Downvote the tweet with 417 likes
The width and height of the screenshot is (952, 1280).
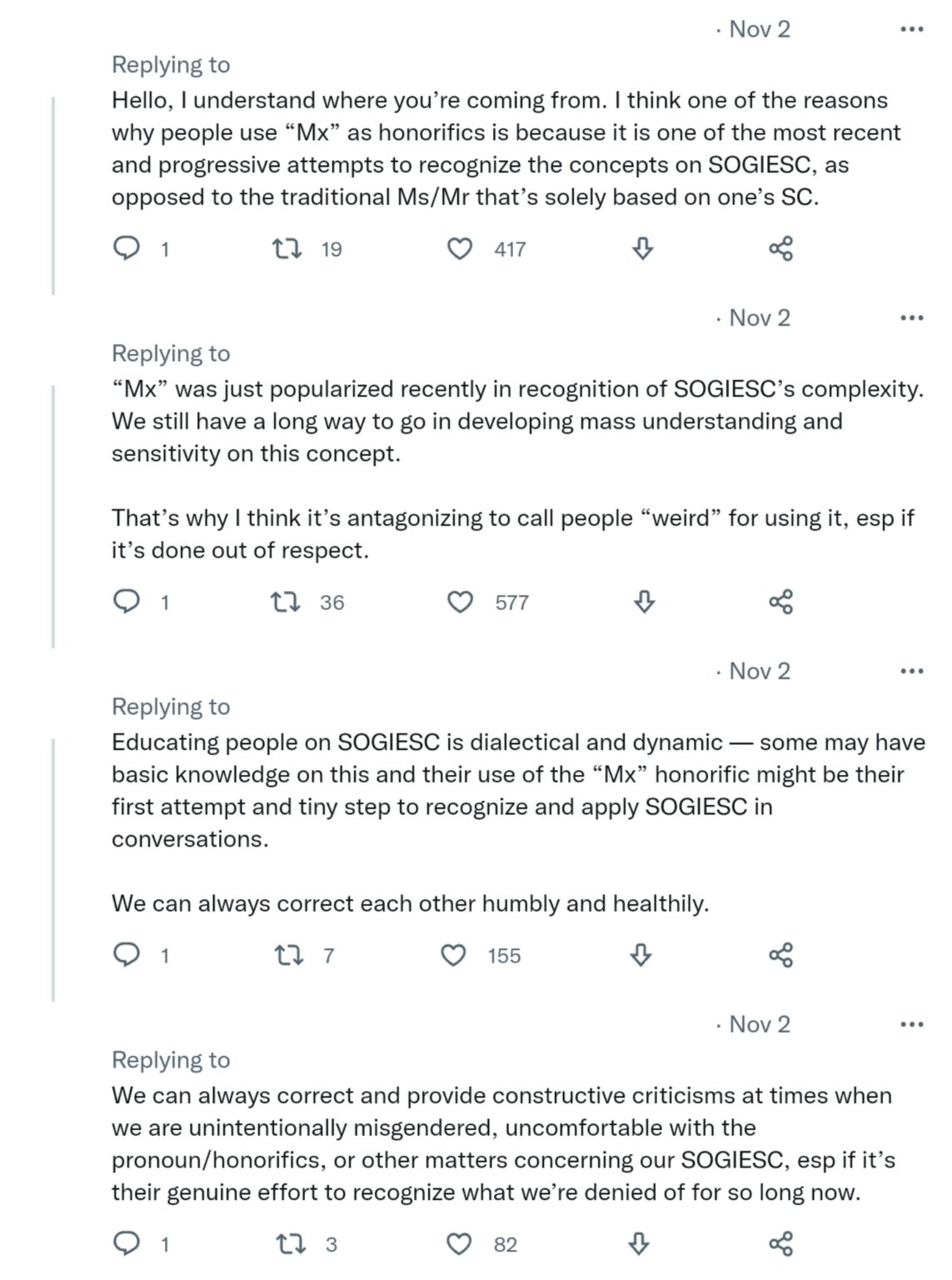tap(642, 248)
